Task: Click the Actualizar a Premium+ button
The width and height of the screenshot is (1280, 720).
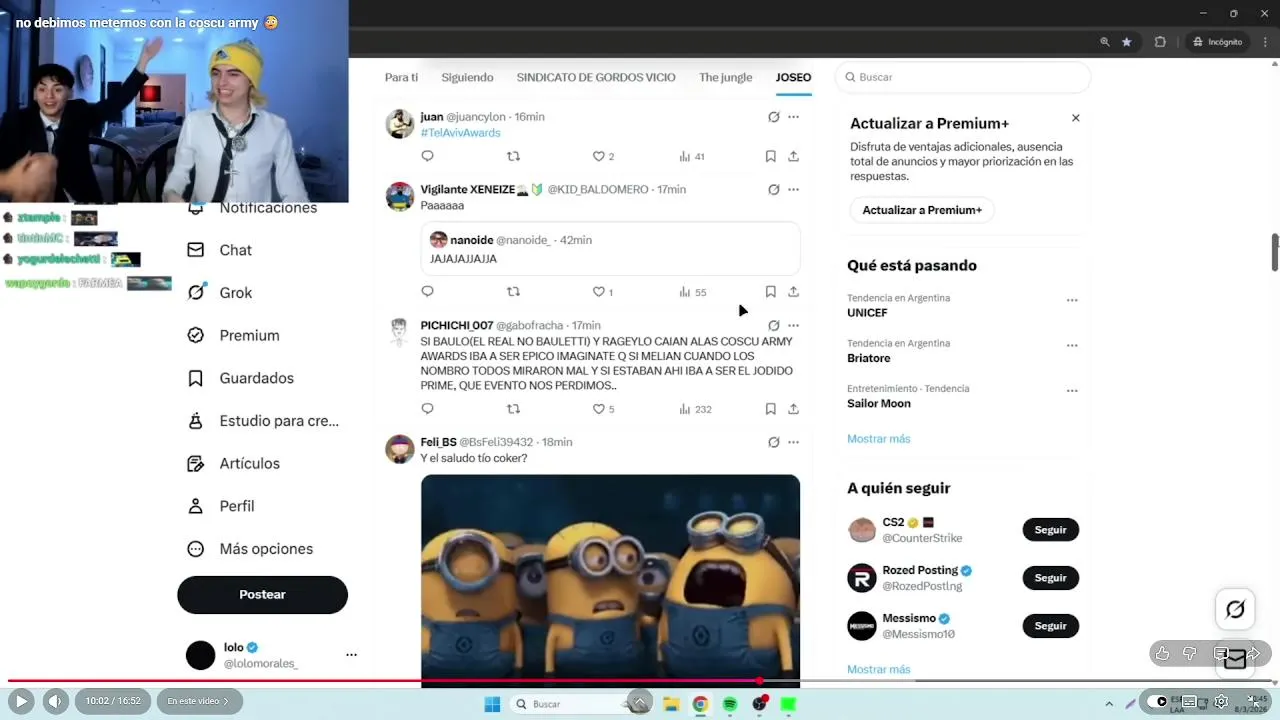Action: point(922,210)
